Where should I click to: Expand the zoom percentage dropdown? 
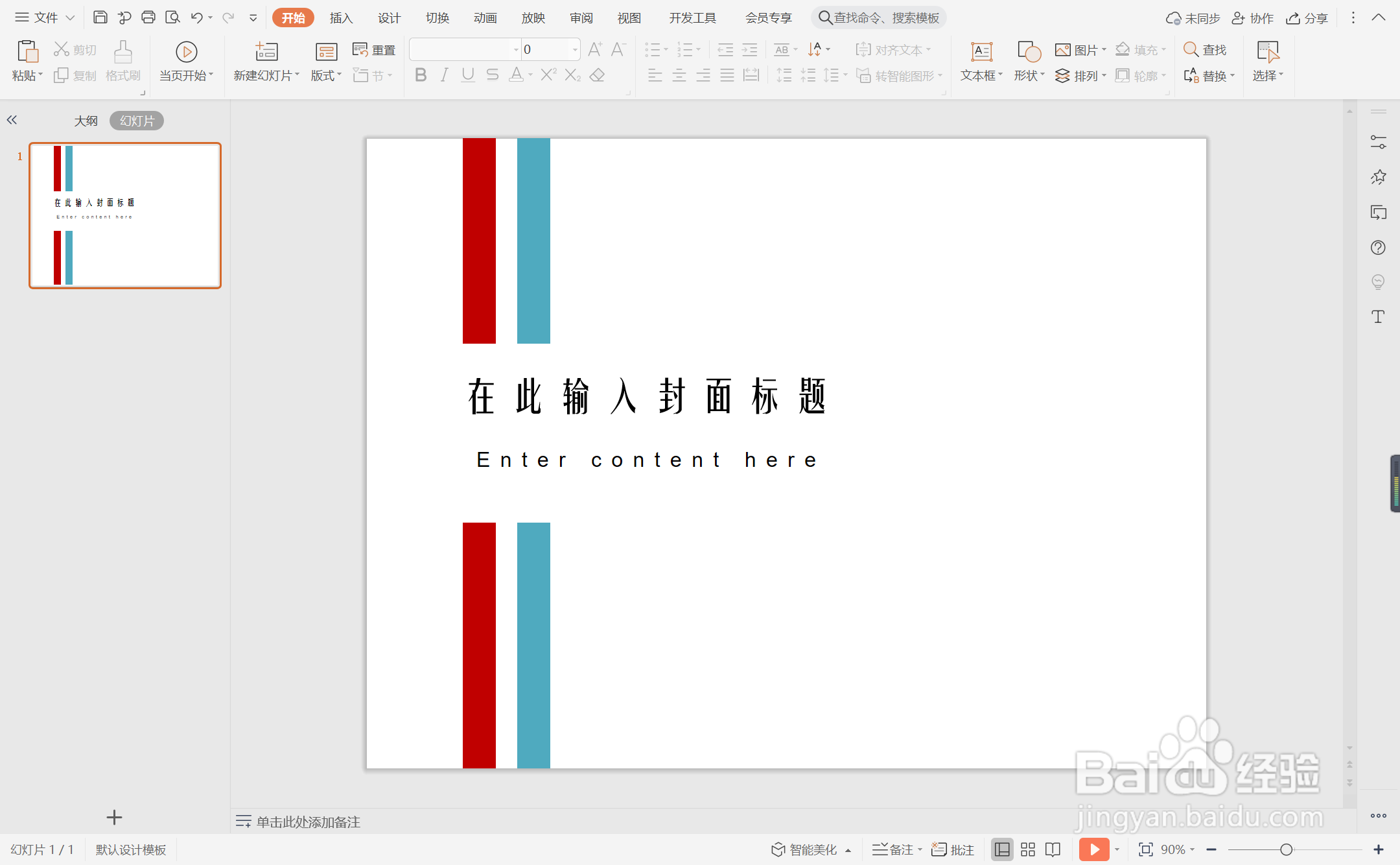pos(1192,849)
